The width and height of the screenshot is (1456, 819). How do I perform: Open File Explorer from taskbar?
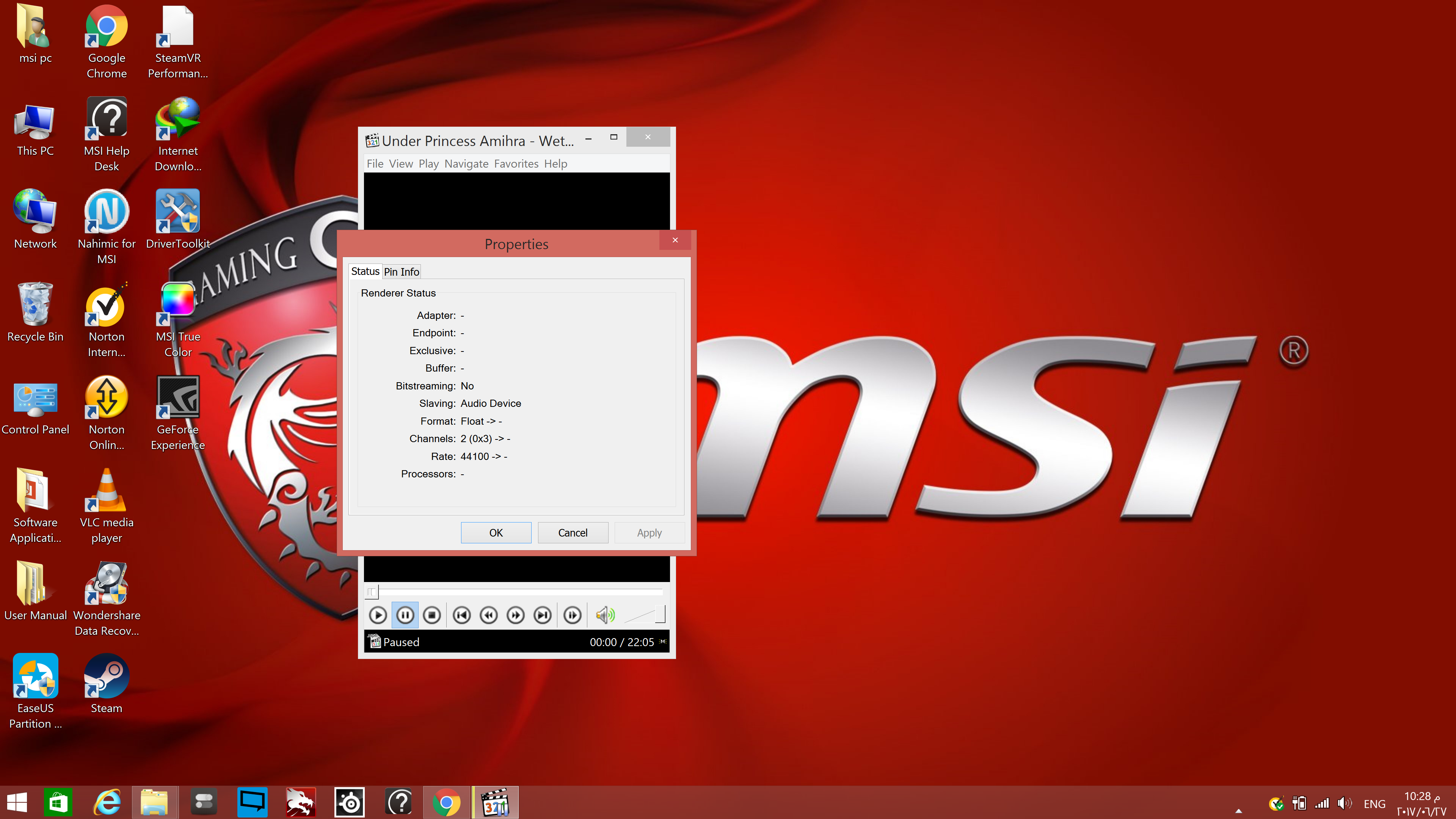click(x=154, y=803)
